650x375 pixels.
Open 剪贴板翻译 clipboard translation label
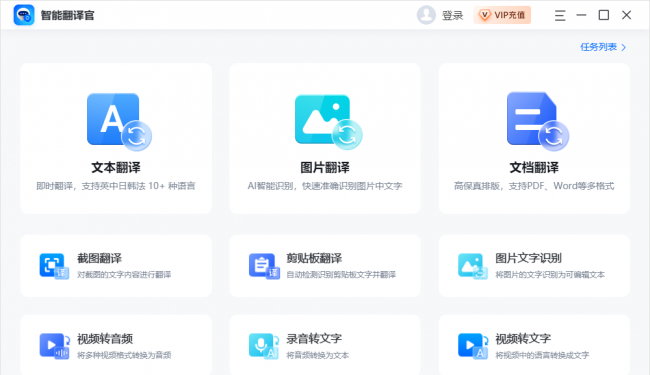click(x=314, y=258)
